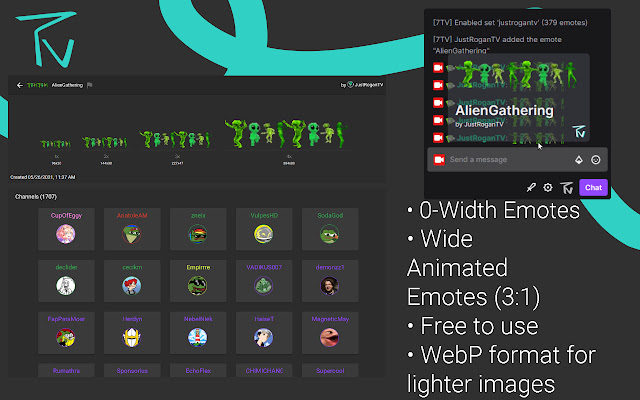Select the 4x size AlienGathering preview
Screen dimensions: 640x400
(286, 133)
